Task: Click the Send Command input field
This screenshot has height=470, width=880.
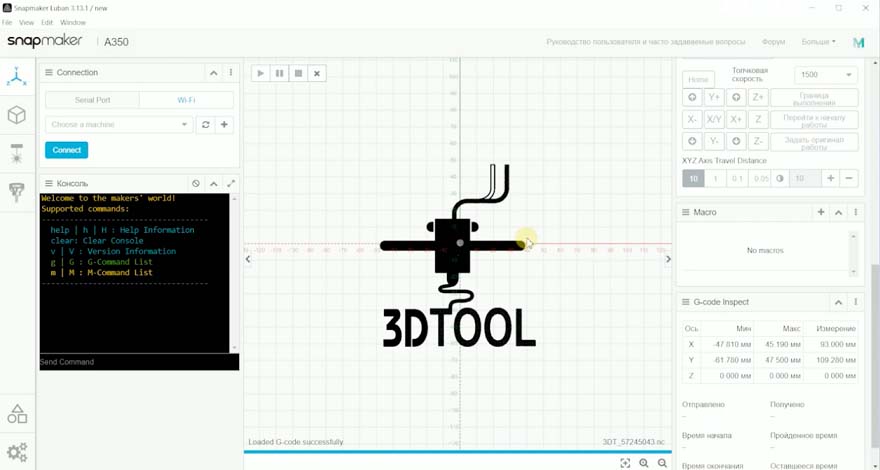Action: point(139,362)
